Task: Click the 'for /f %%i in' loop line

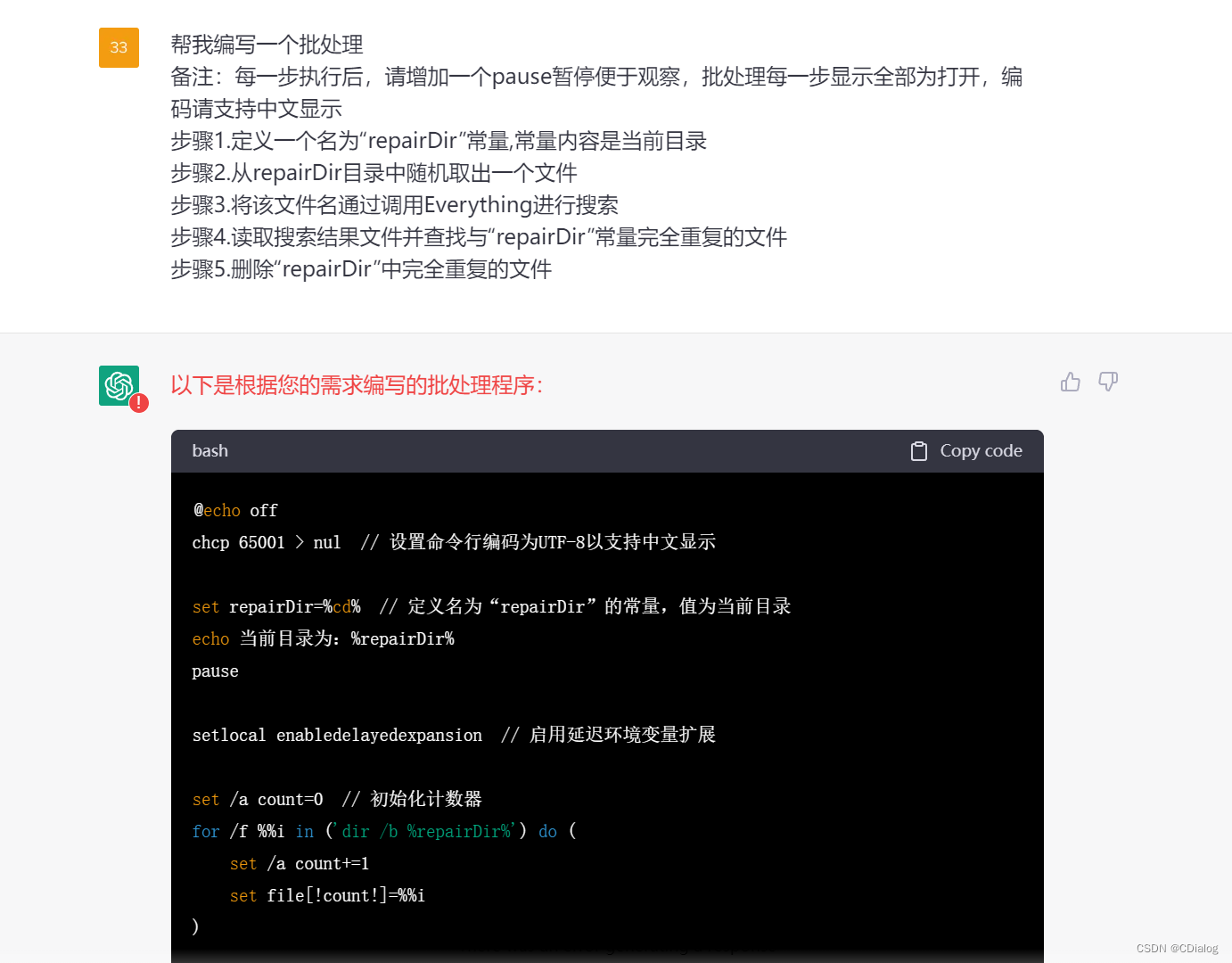Action: (x=384, y=831)
